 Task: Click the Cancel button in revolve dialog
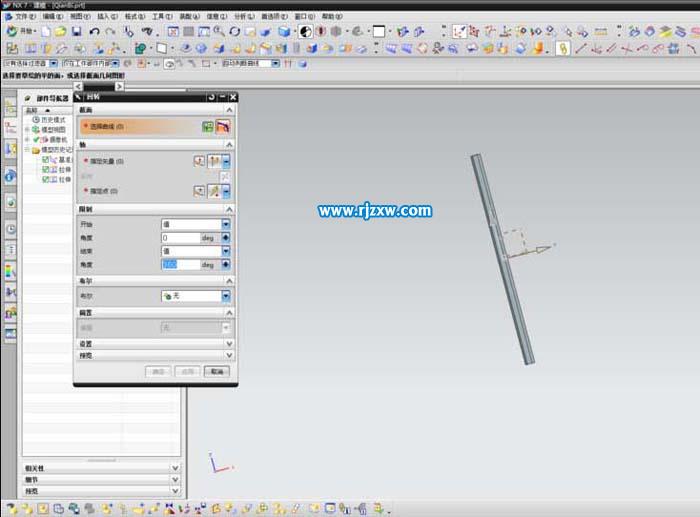tap(216, 371)
